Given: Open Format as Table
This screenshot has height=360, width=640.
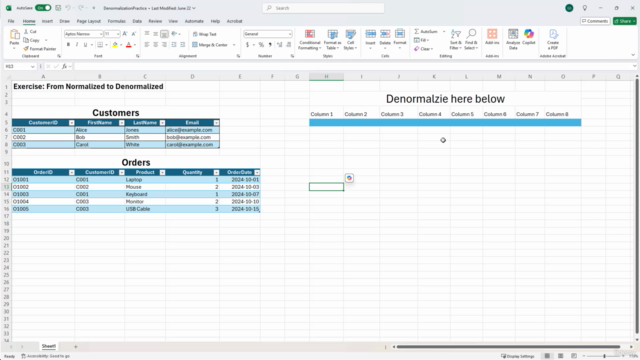Looking at the screenshot, I should tap(332, 40).
